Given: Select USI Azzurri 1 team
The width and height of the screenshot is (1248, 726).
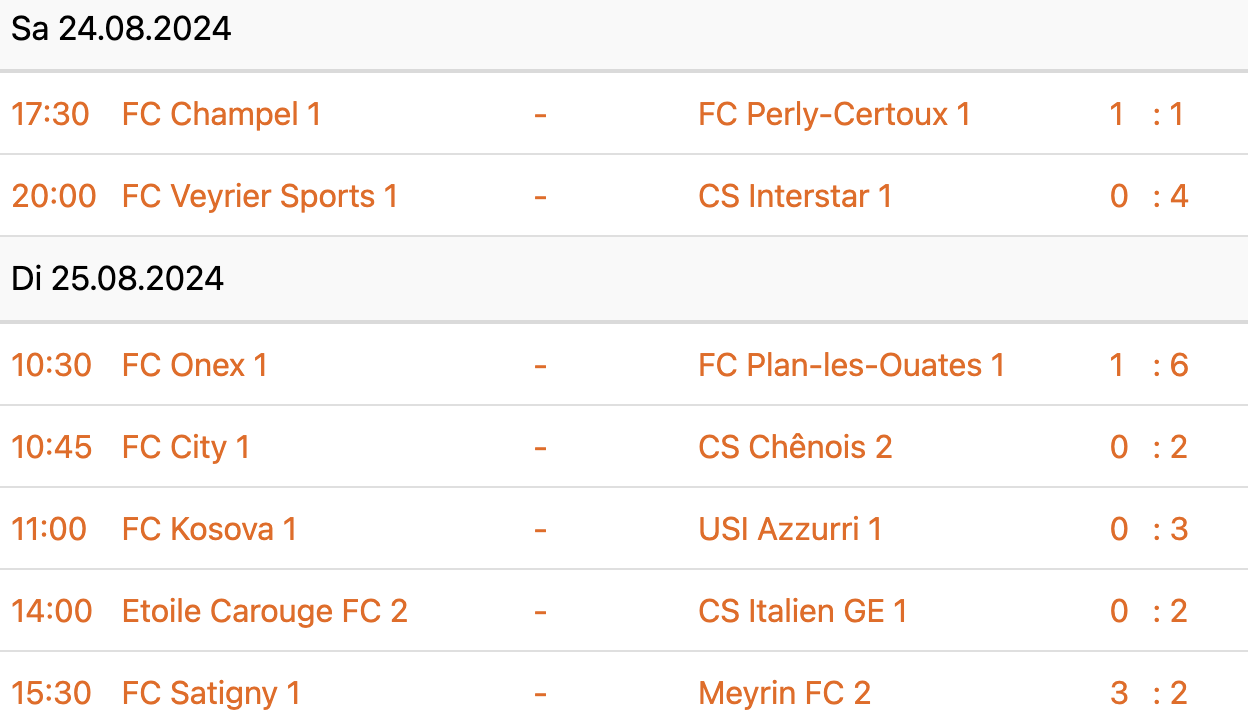Looking at the screenshot, I should click(790, 529).
